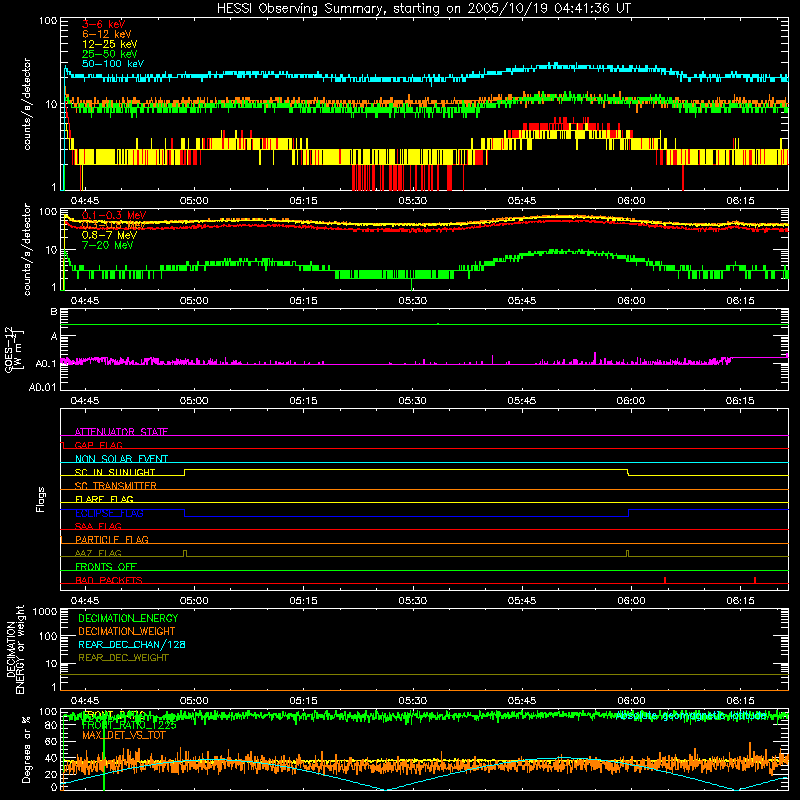Click the counts/s/detector title of MeV panel
800x800 pixels.
(x=27, y=249)
